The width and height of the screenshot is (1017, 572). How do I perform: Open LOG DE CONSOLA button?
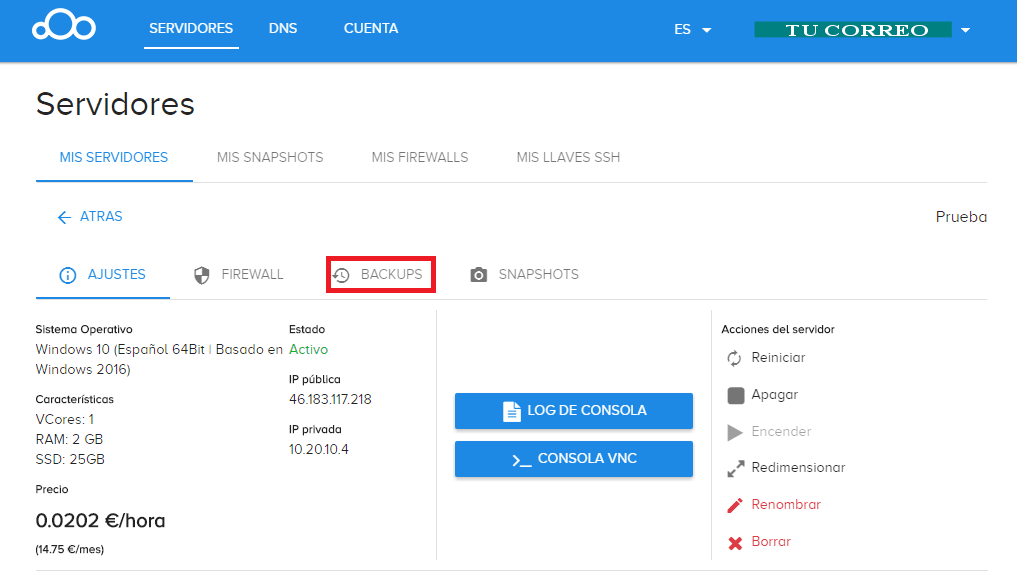point(574,411)
